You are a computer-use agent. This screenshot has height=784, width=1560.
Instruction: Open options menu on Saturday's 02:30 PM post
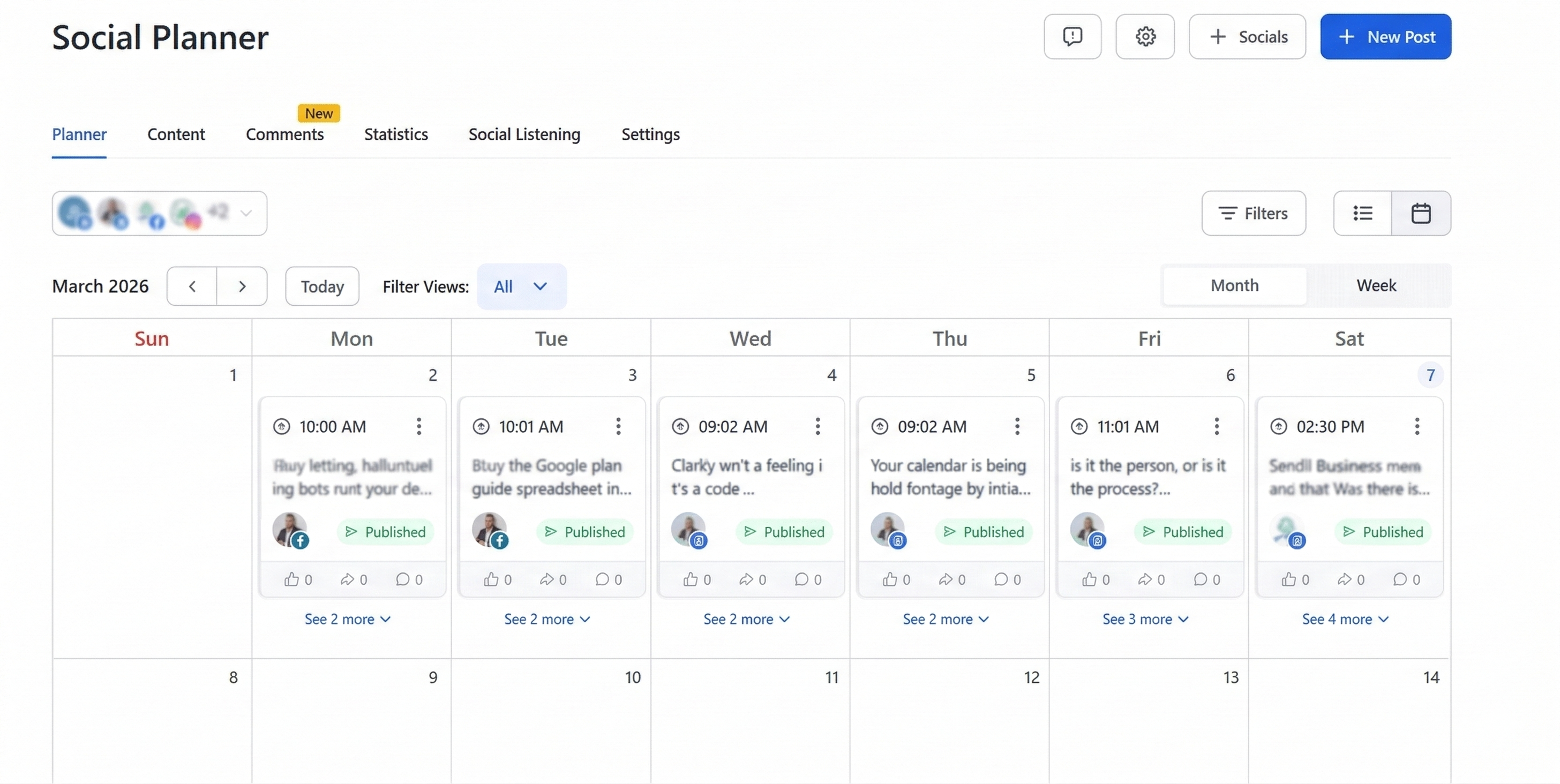(x=1416, y=426)
